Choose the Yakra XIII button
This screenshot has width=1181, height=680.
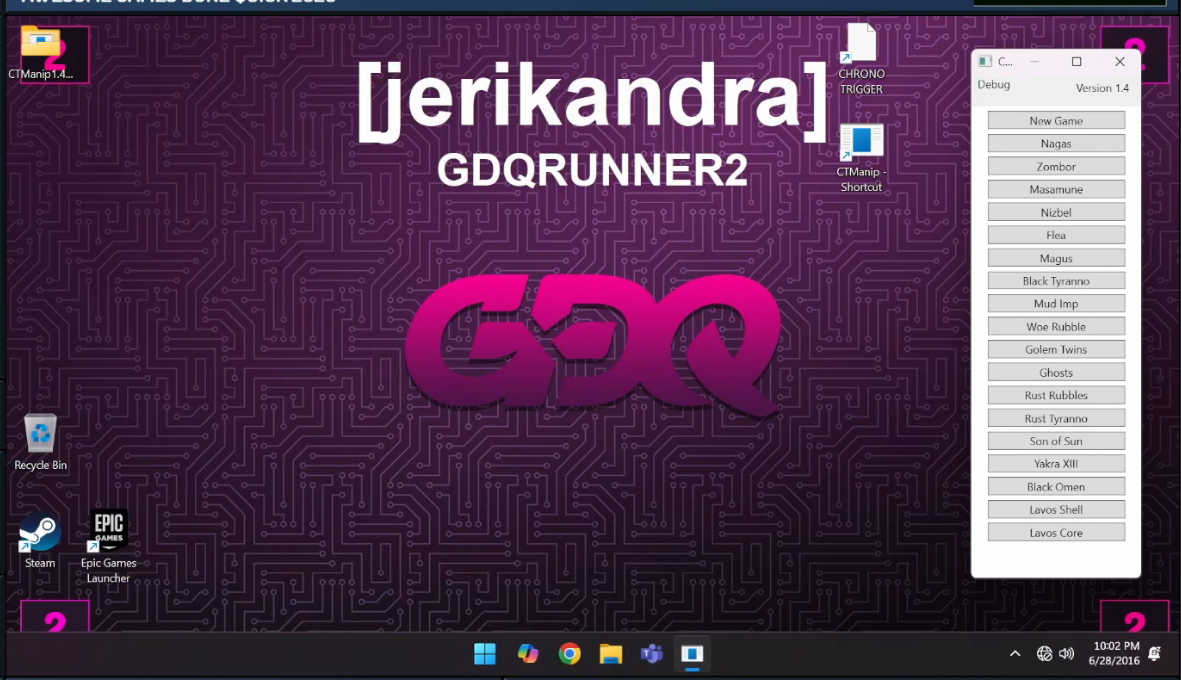tap(1056, 464)
